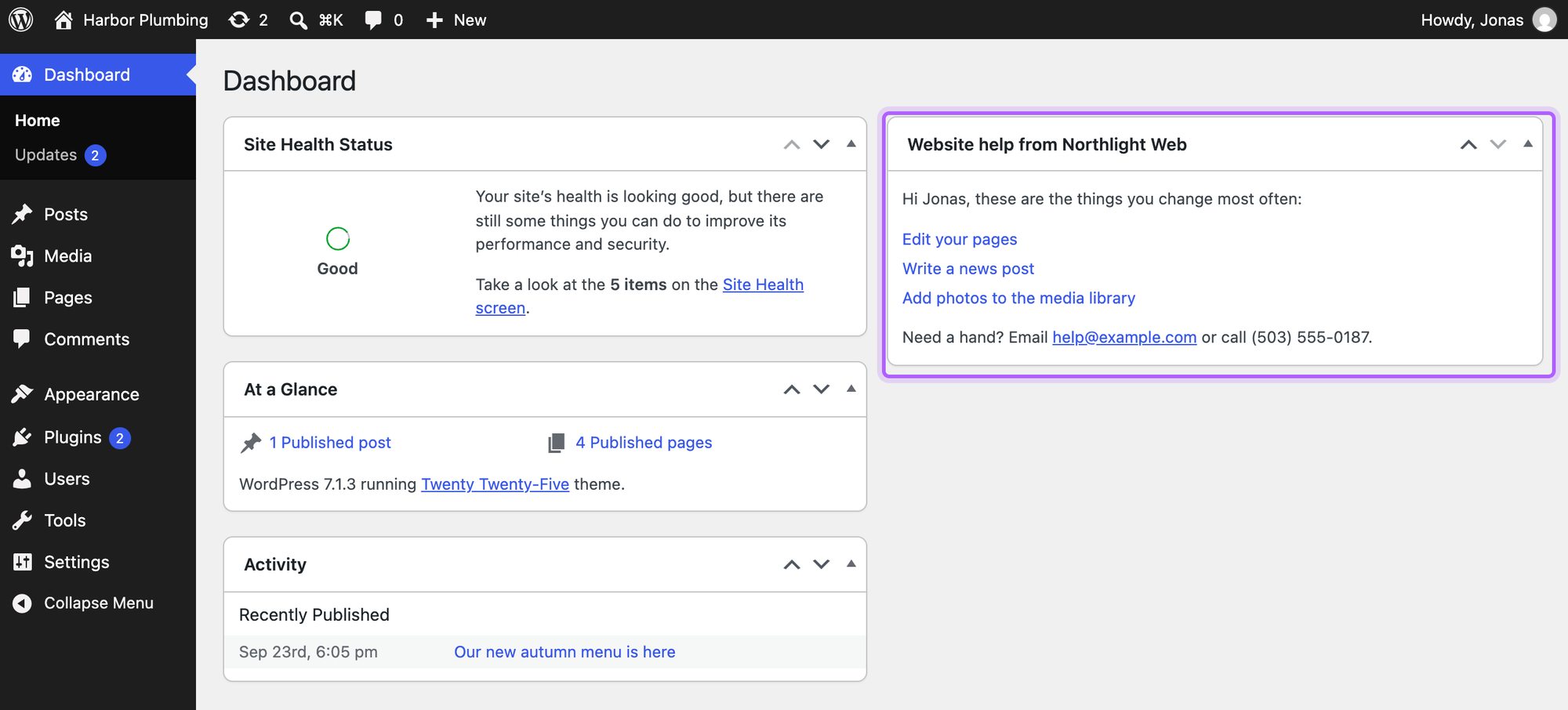
Task: Collapse the At a Glance panel
Action: (x=851, y=389)
